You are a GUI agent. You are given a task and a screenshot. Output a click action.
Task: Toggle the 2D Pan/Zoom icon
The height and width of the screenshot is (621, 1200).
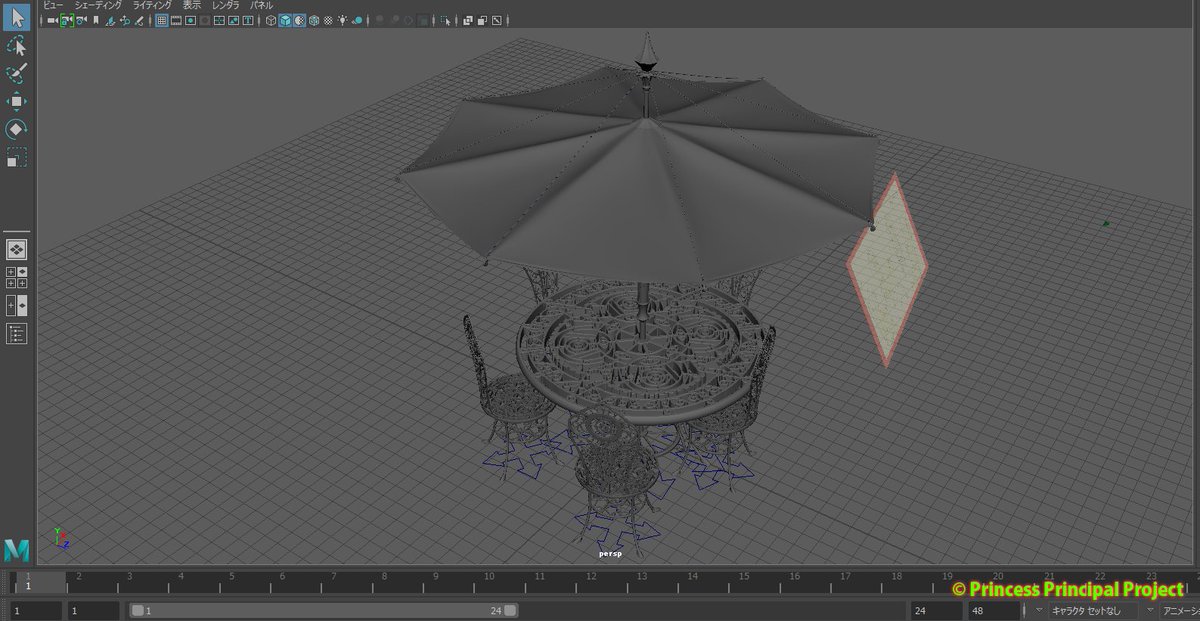point(125,20)
